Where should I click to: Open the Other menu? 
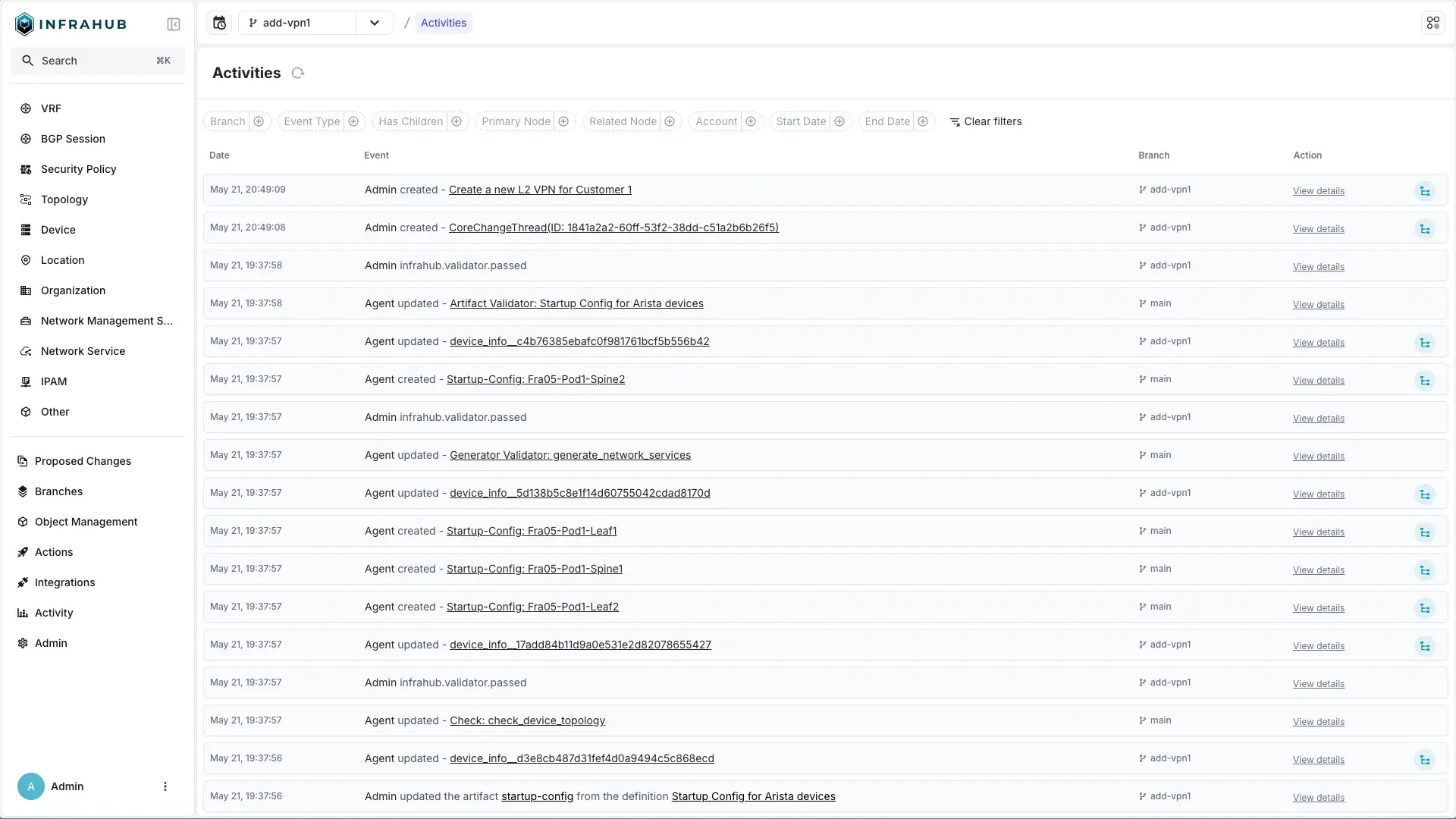(x=98, y=412)
